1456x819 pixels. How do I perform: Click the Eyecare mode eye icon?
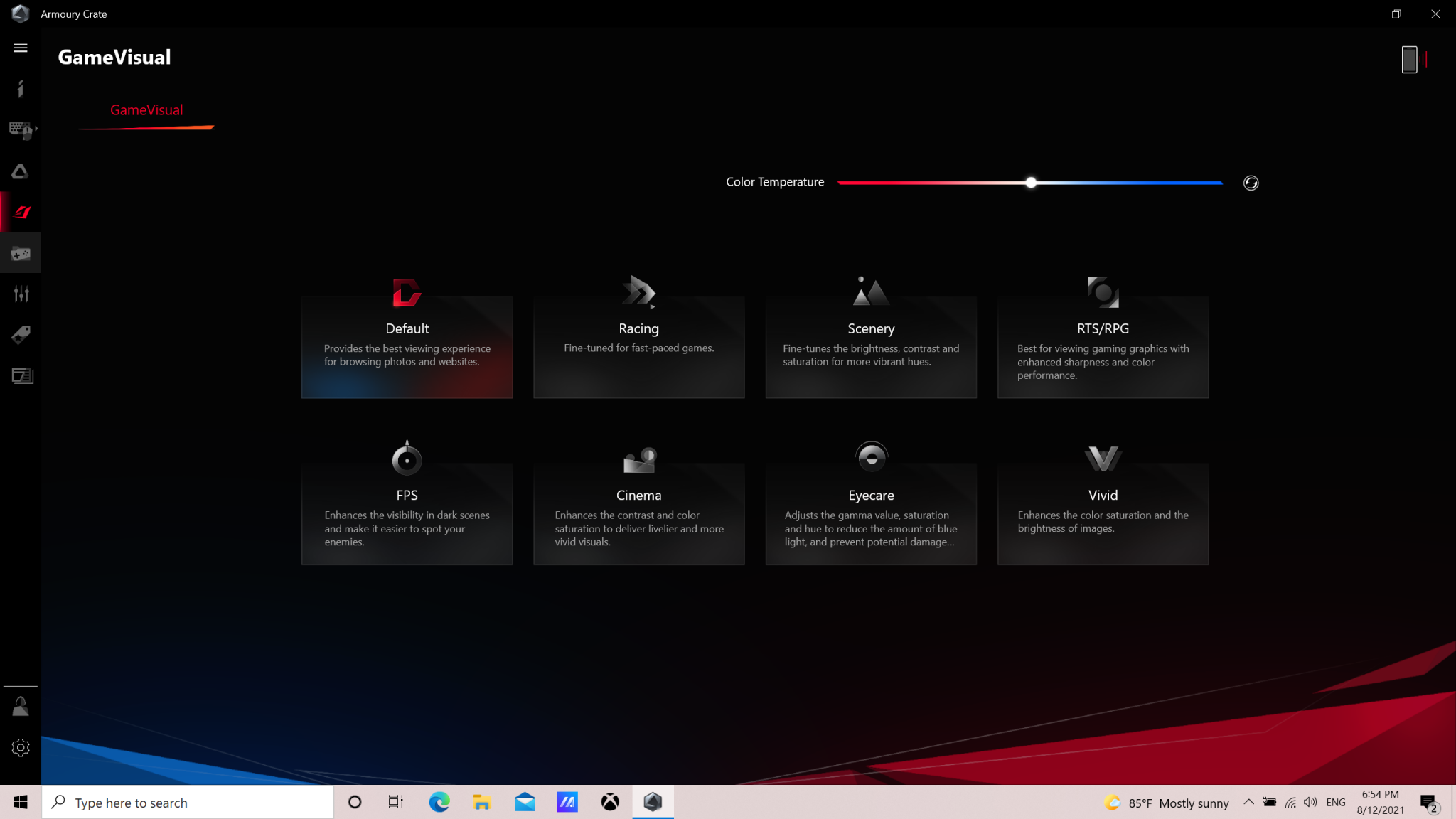[872, 457]
